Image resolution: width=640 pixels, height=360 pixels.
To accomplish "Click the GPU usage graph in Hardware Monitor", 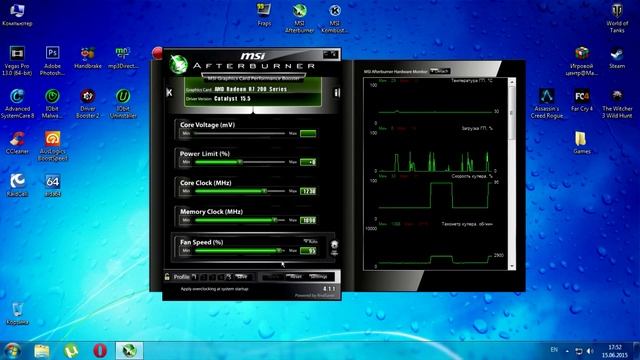I will click(x=435, y=151).
